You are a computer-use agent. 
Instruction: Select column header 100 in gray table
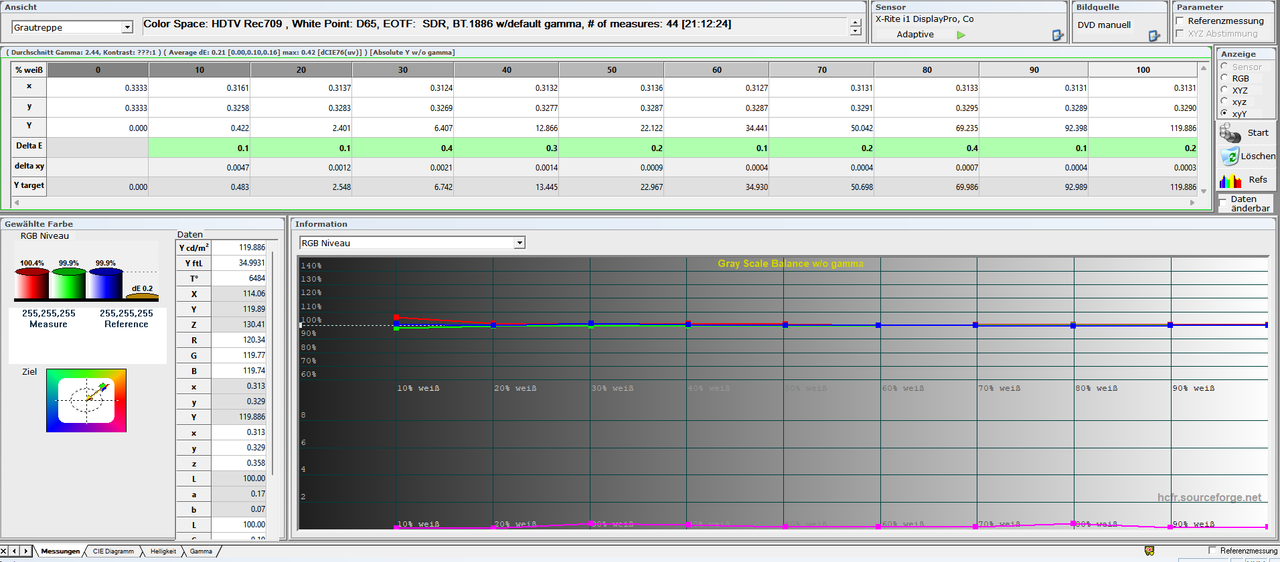[1143, 70]
